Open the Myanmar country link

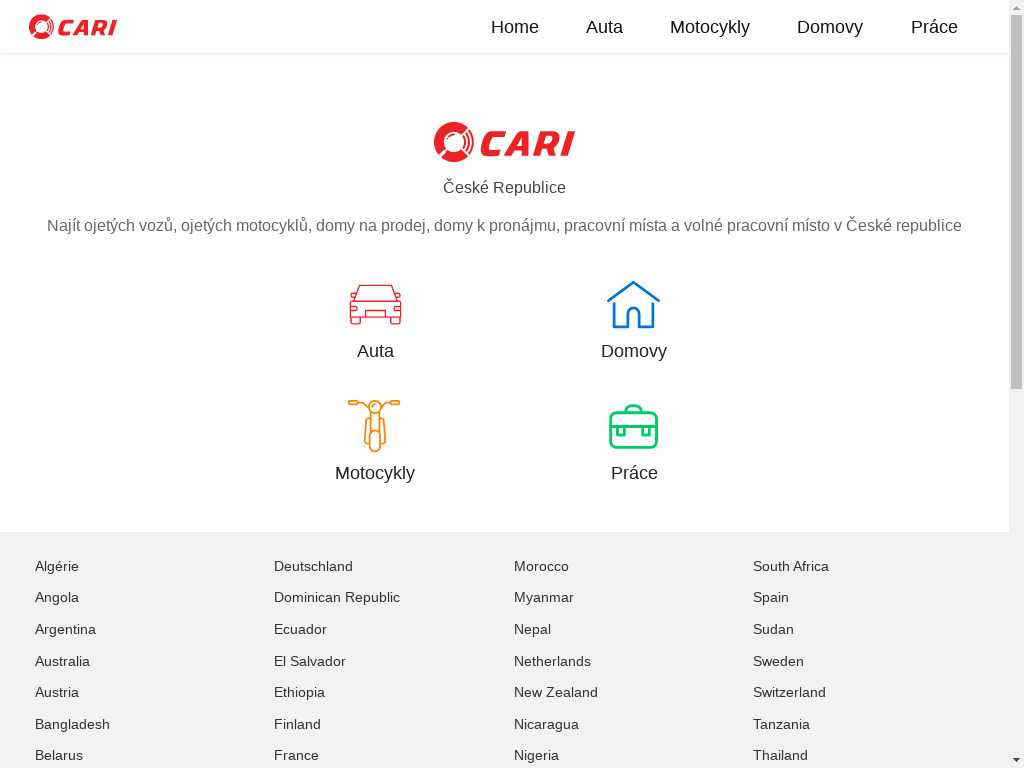(x=544, y=598)
